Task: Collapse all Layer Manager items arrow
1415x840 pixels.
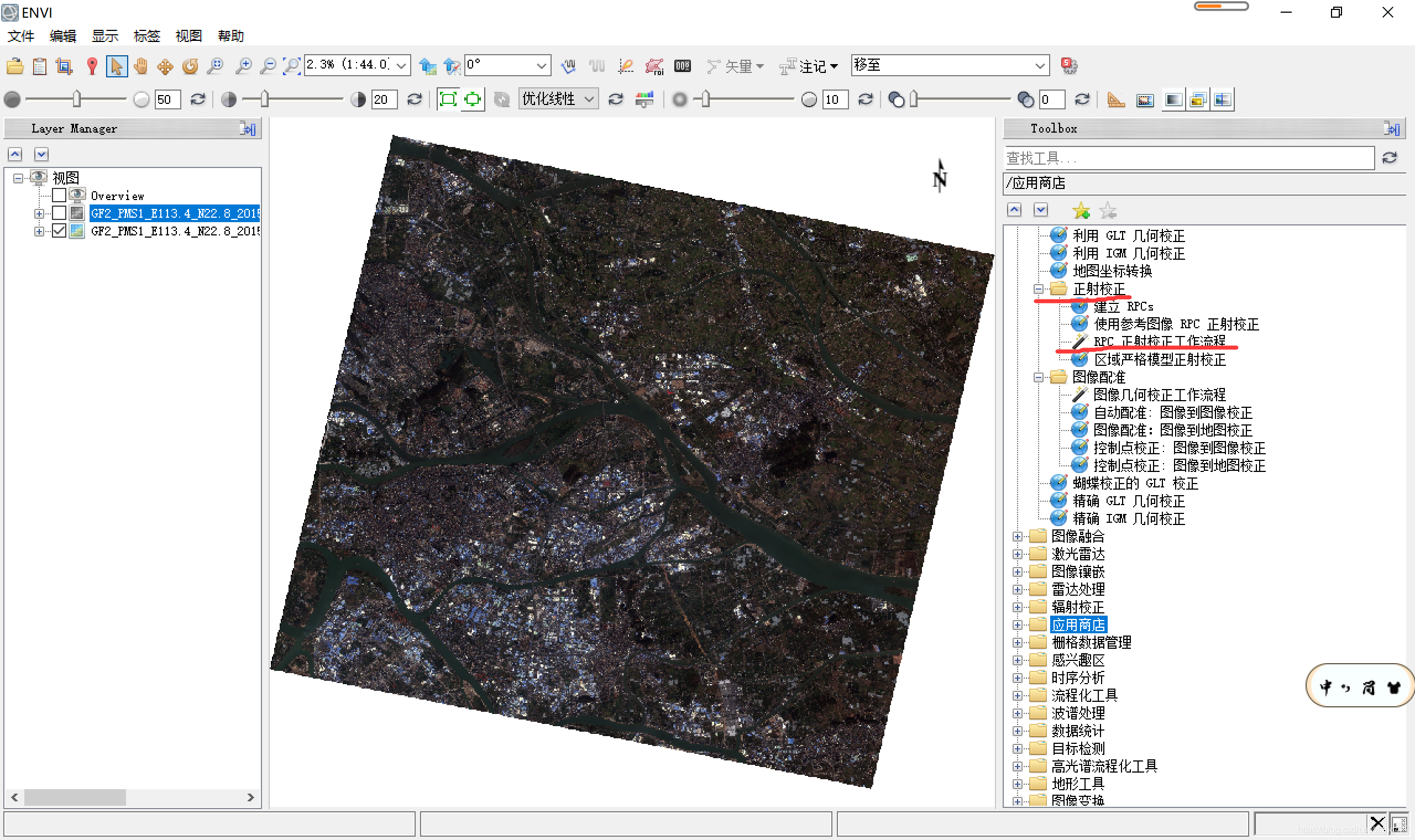Action: click(15, 154)
